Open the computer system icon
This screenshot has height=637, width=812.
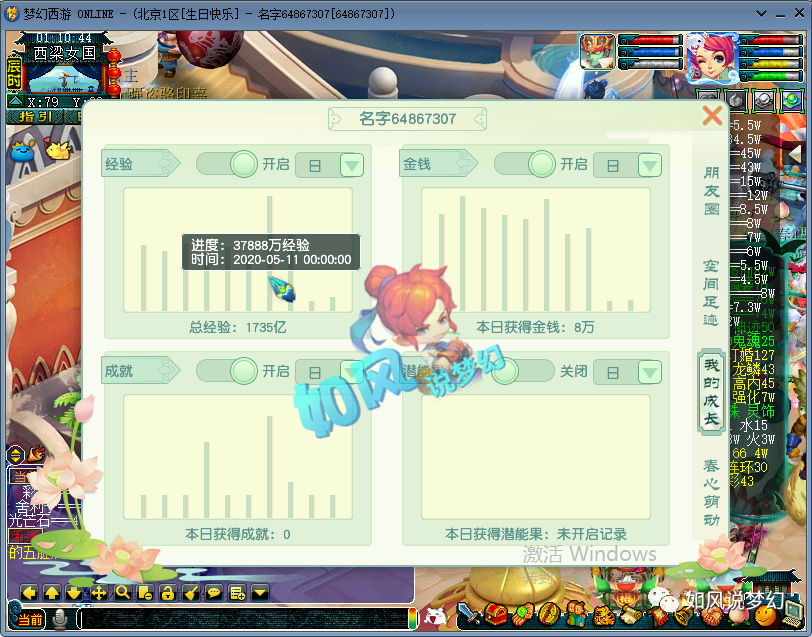click(793, 616)
